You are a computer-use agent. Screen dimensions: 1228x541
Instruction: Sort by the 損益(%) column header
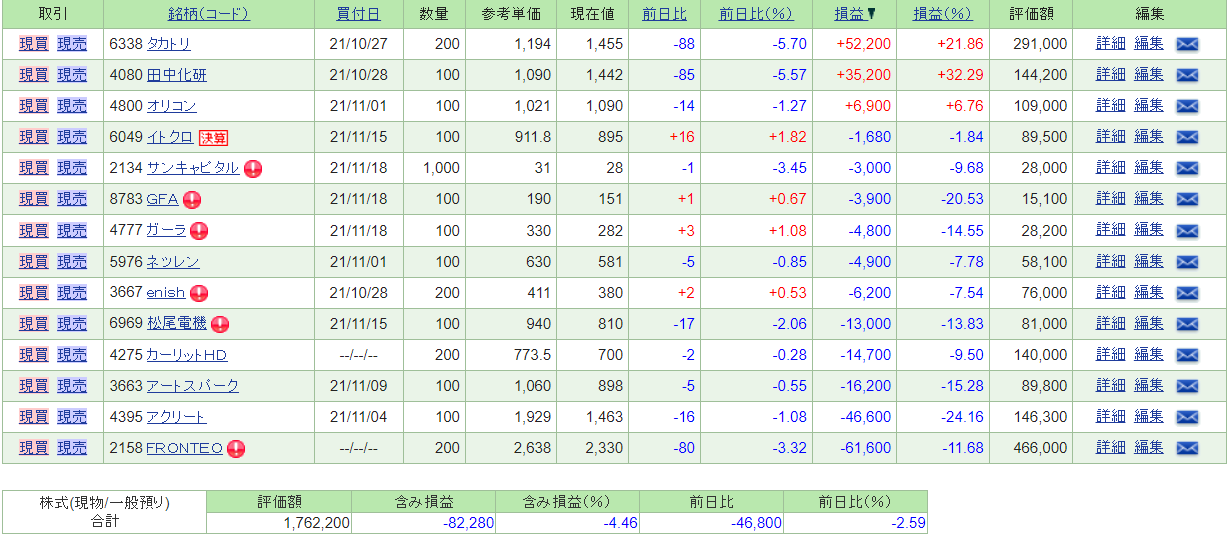(943, 14)
